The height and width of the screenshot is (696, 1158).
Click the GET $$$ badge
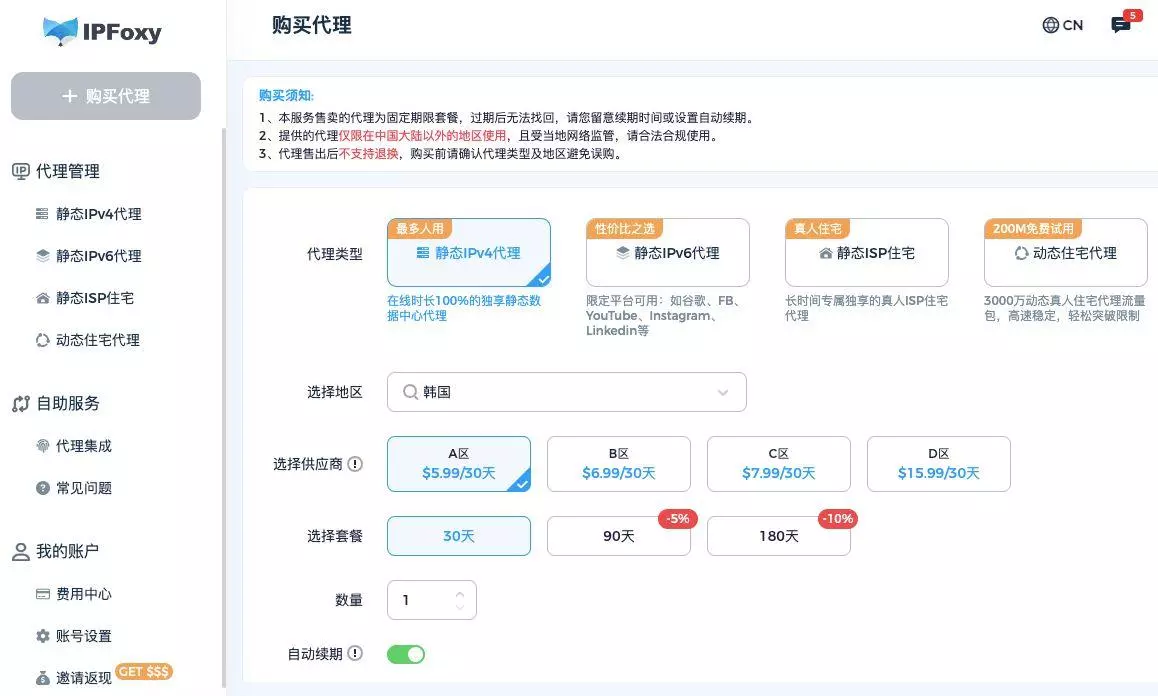click(144, 672)
